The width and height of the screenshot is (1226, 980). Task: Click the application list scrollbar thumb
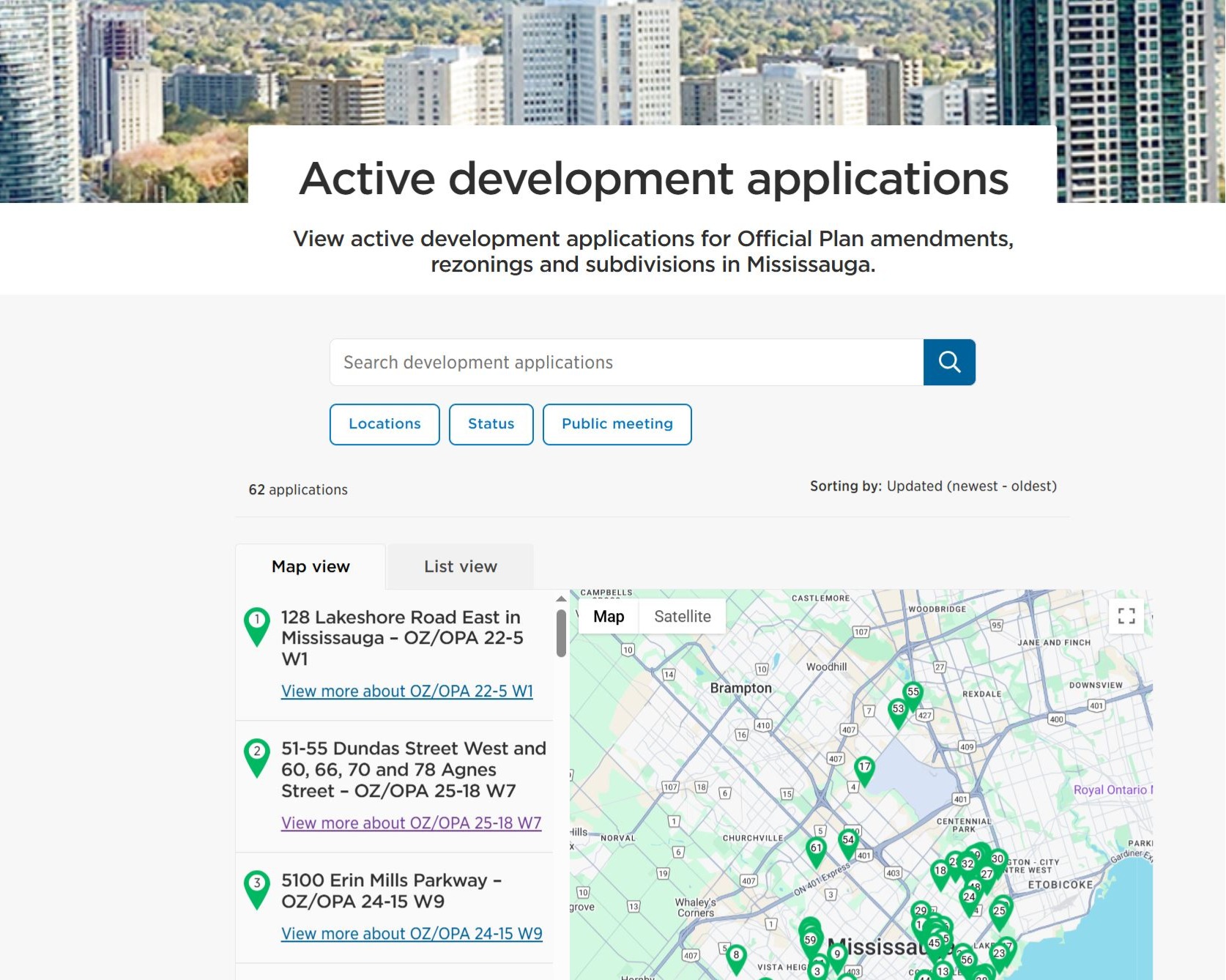(x=561, y=634)
